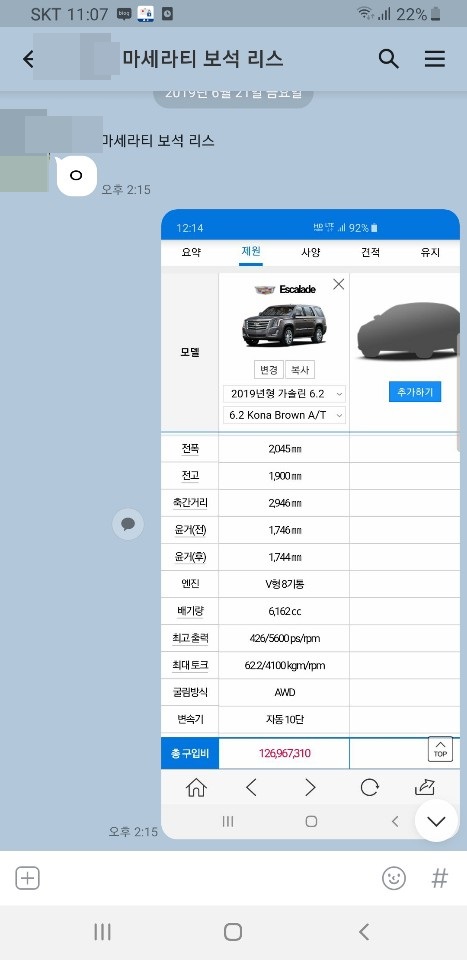
Task: Open the 2019년형 가솔린 6.2 dropdown
Action: point(285,393)
